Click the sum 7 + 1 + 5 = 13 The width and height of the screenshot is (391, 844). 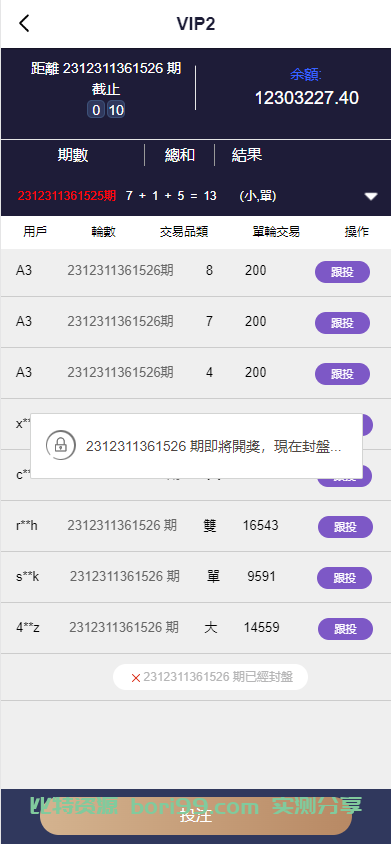click(x=171, y=196)
